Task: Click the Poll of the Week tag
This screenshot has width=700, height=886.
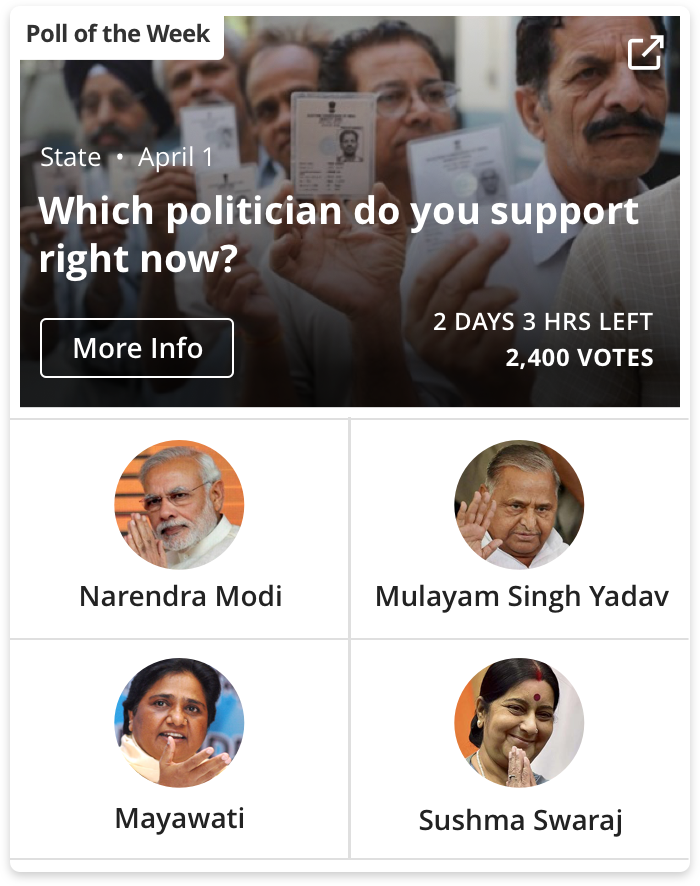Action: (118, 34)
